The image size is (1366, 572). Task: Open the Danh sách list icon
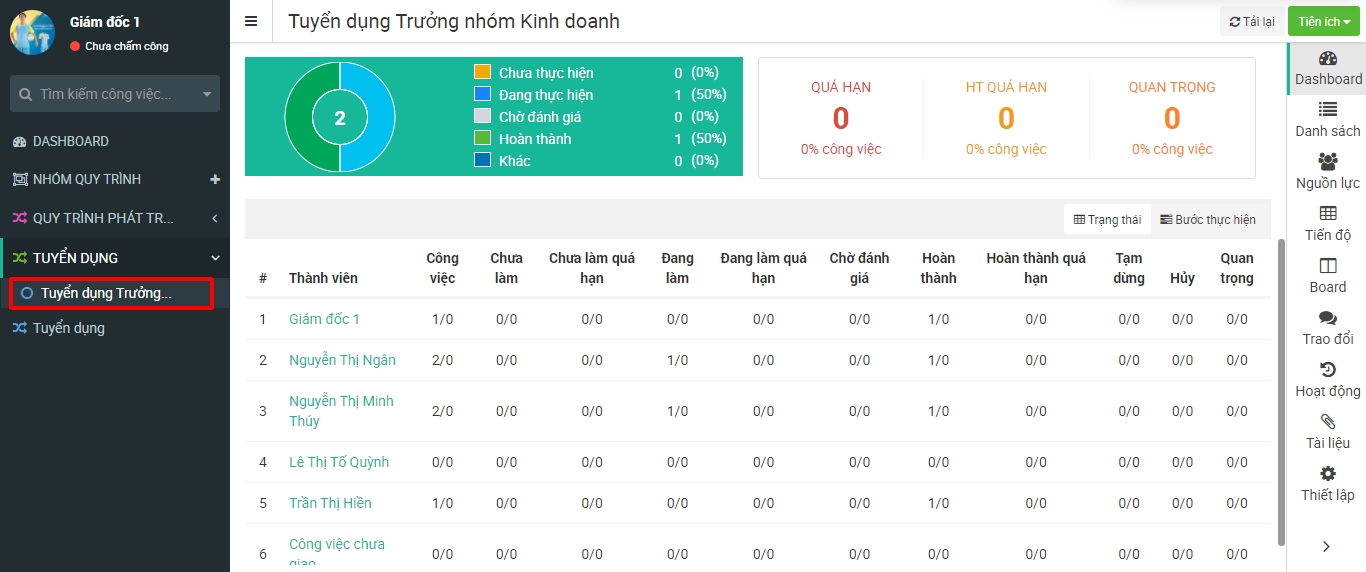(x=1328, y=111)
